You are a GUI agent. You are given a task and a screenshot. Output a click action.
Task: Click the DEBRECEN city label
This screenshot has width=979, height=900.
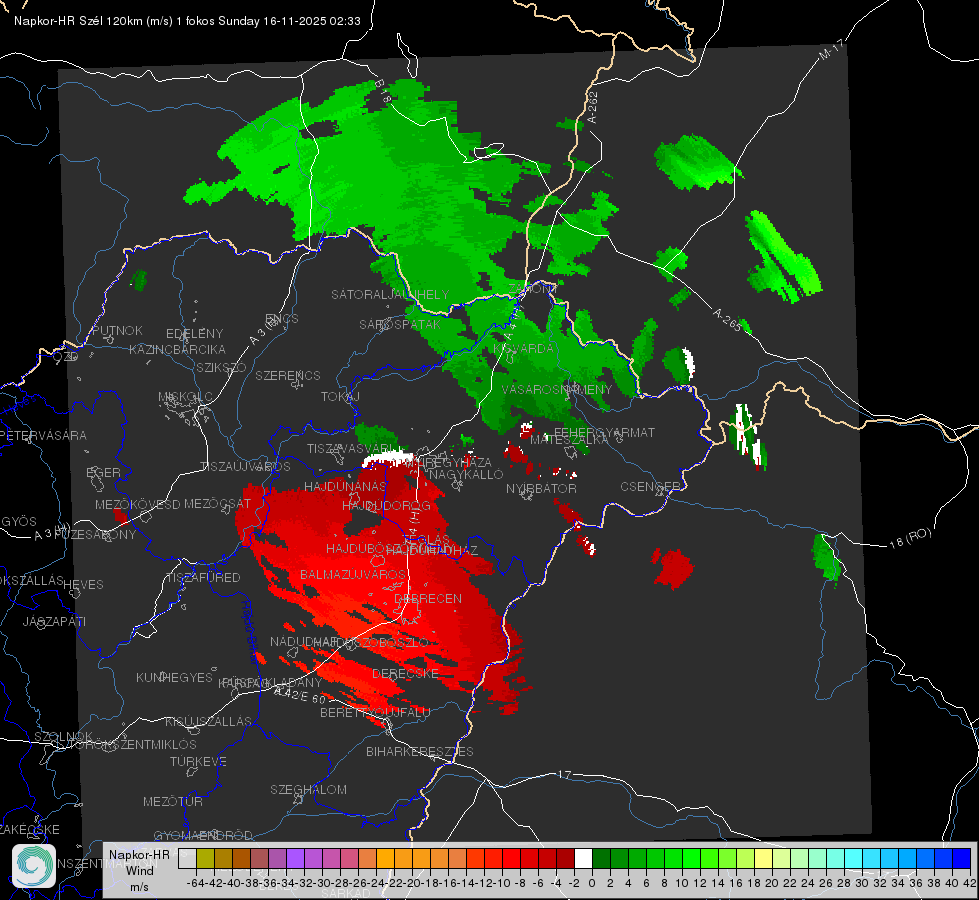pos(428,598)
